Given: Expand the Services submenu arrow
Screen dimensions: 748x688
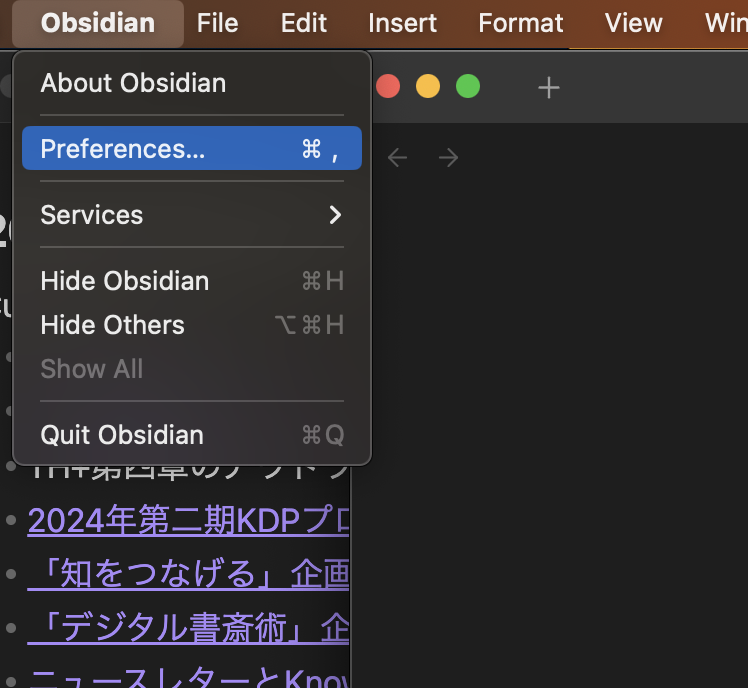Looking at the screenshot, I should click(335, 215).
